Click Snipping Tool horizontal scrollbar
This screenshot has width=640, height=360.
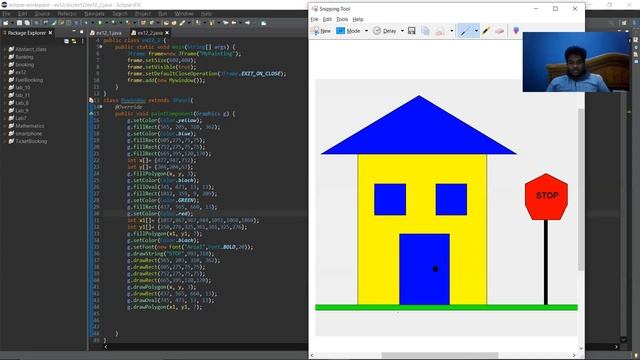pos(440,355)
